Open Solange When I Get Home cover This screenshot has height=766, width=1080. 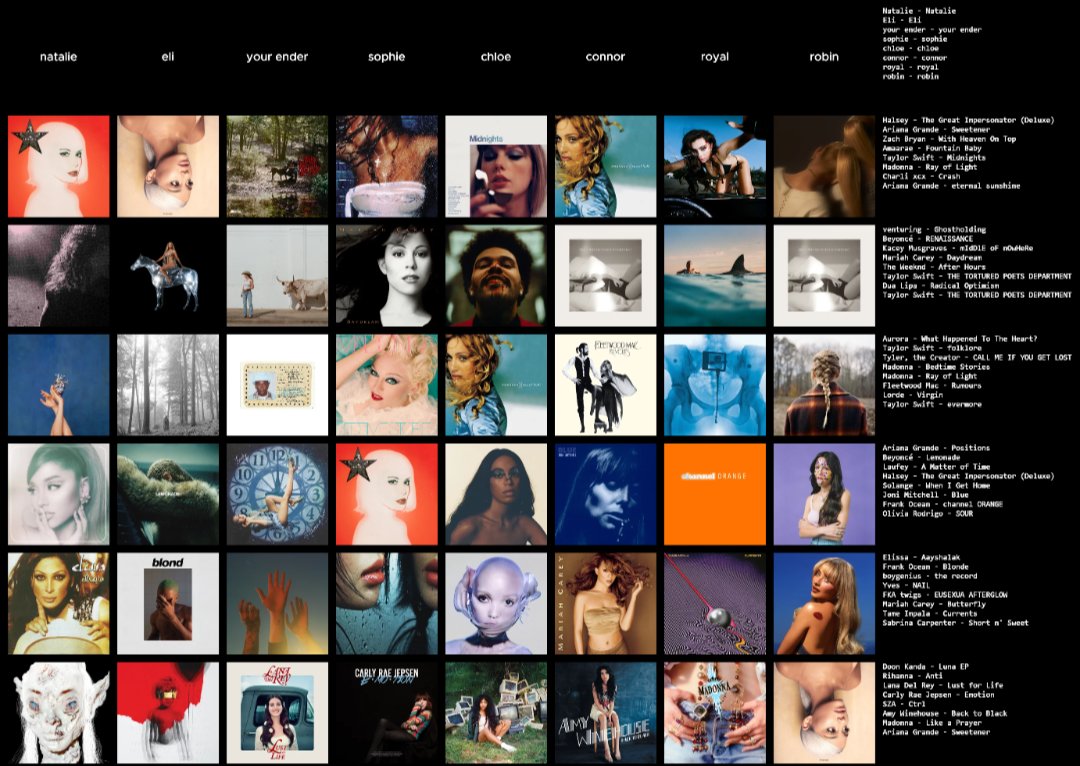(x=496, y=494)
